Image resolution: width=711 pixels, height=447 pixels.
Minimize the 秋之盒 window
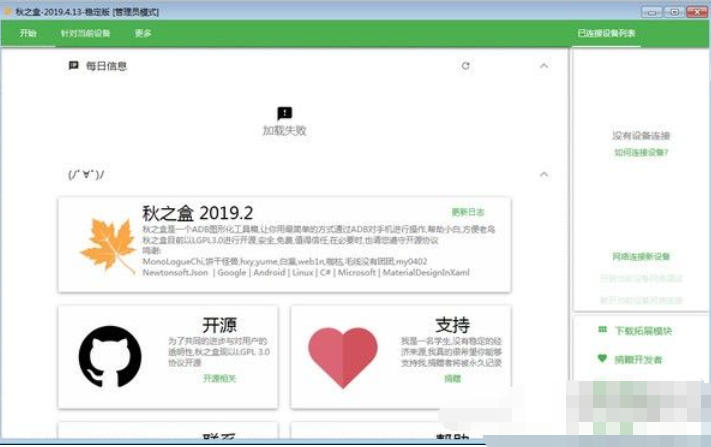point(651,12)
